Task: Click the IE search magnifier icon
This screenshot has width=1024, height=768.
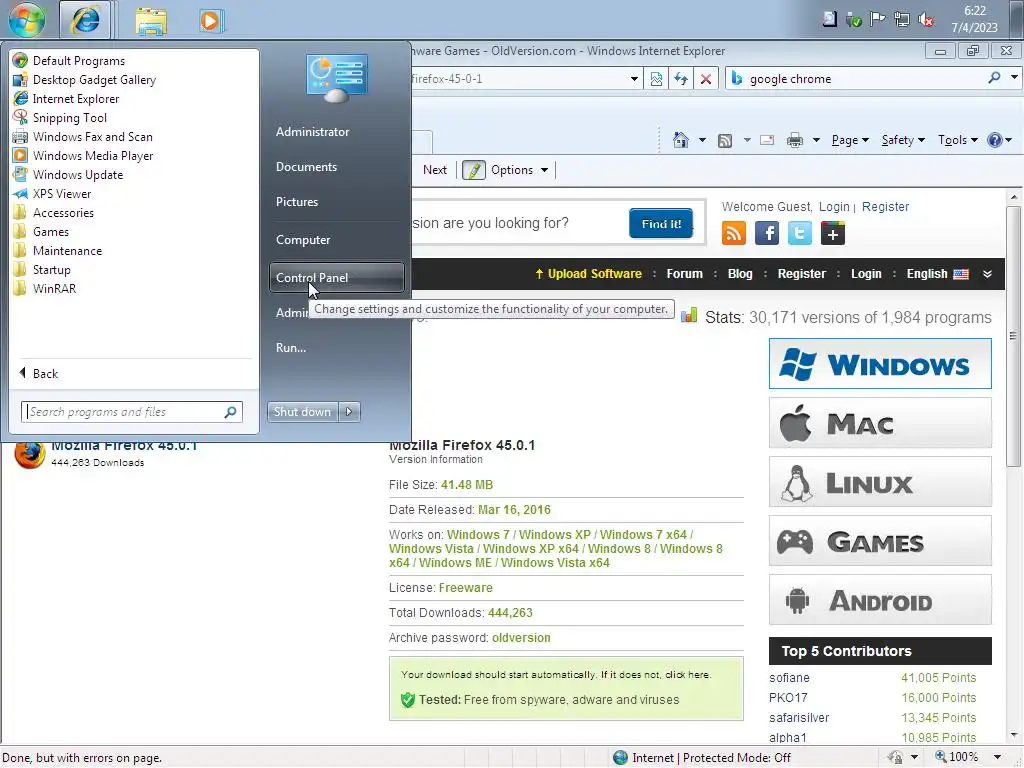Action: (x=994, y=78)
